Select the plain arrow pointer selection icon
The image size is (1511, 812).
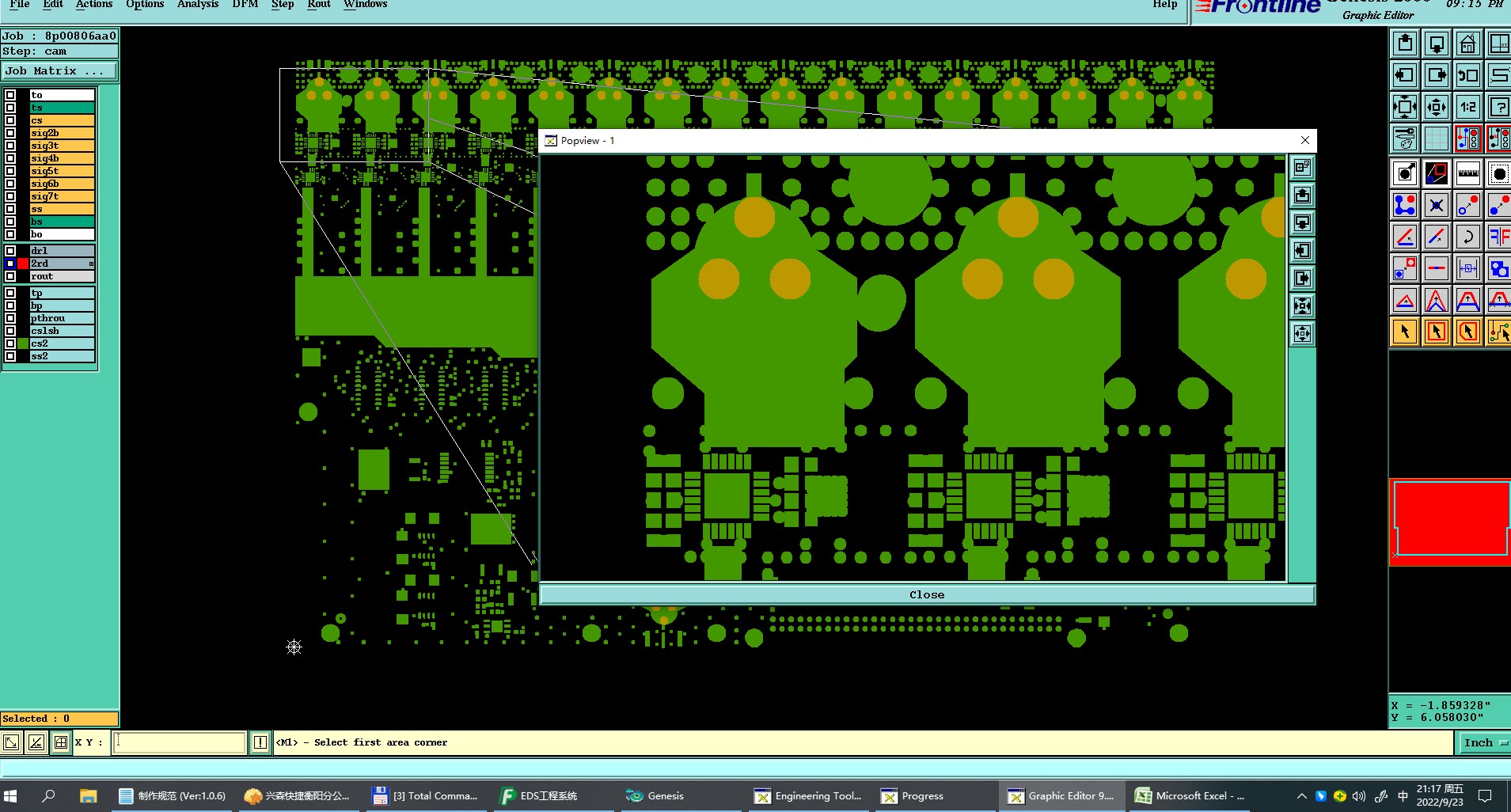[x=1405, y=332]
